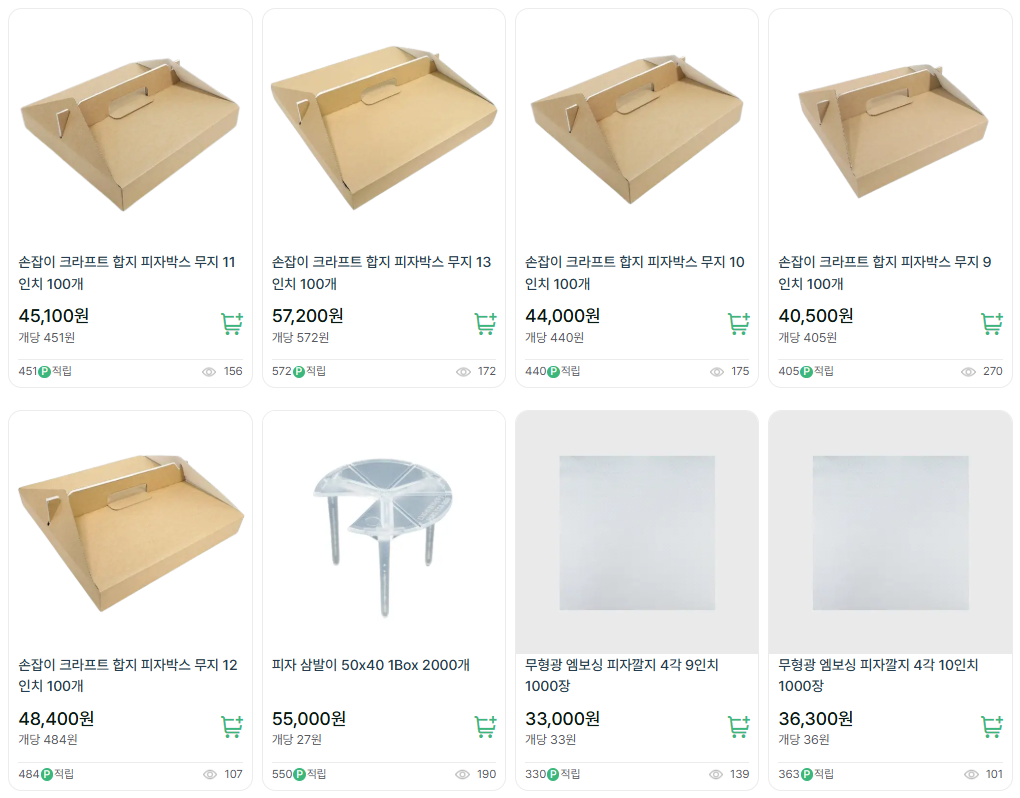Open 손잡이 크라프트 피자박스 무지 10인치 title link
Image resolution: width=1020 pixels, height=798 pixels.
click(x=635, y=273)
